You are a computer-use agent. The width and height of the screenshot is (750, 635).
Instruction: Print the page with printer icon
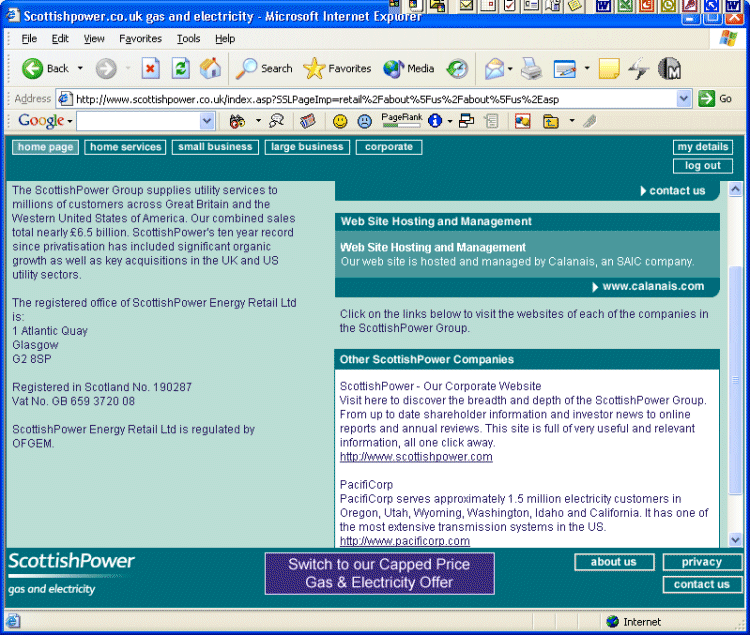click(531, 69)
